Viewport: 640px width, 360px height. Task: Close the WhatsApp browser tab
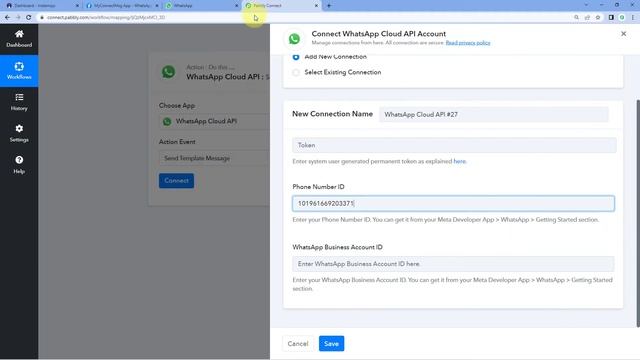(237, 6)
